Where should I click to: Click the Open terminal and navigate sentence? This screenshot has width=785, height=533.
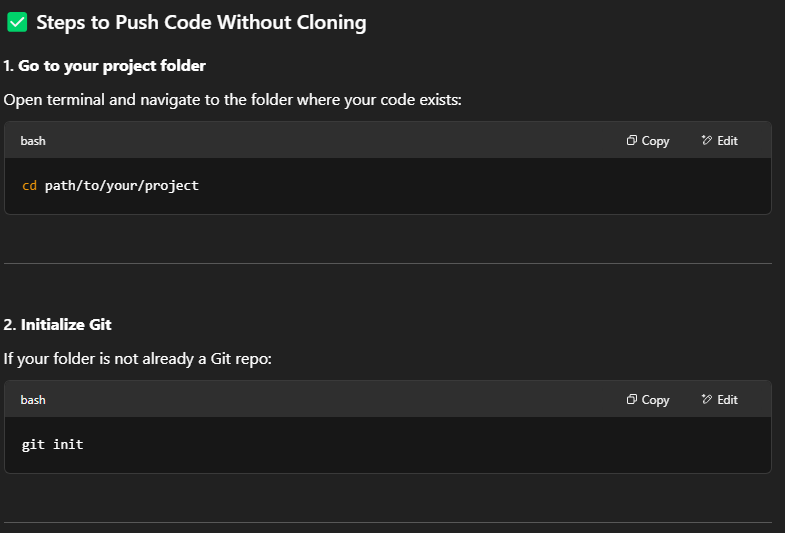(232, 101)
